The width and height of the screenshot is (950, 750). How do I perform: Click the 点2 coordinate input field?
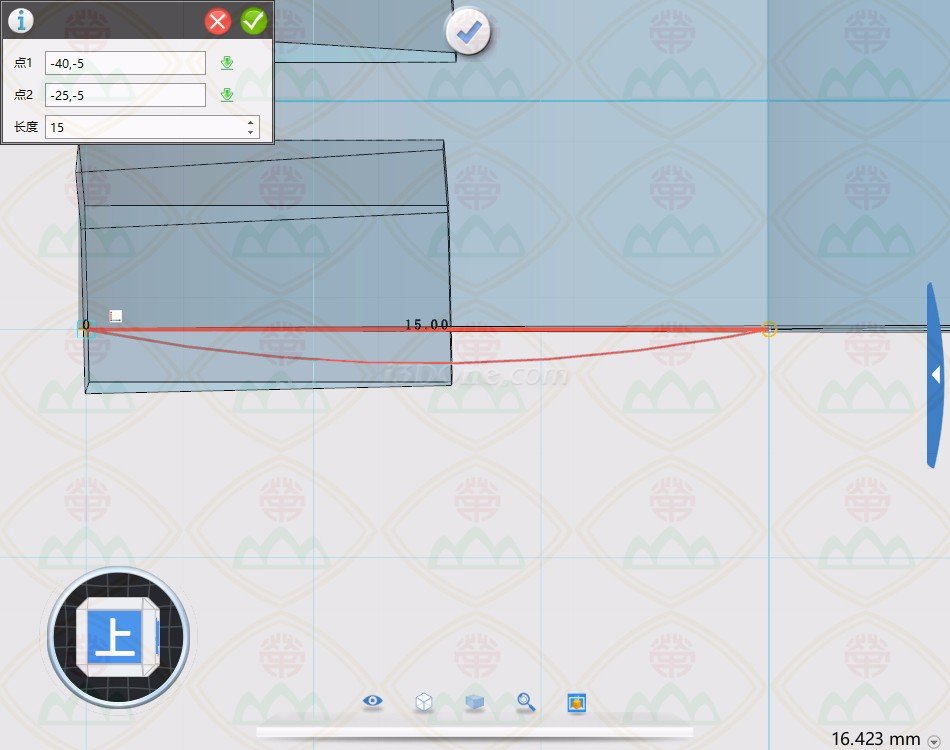tap(125, 95)
